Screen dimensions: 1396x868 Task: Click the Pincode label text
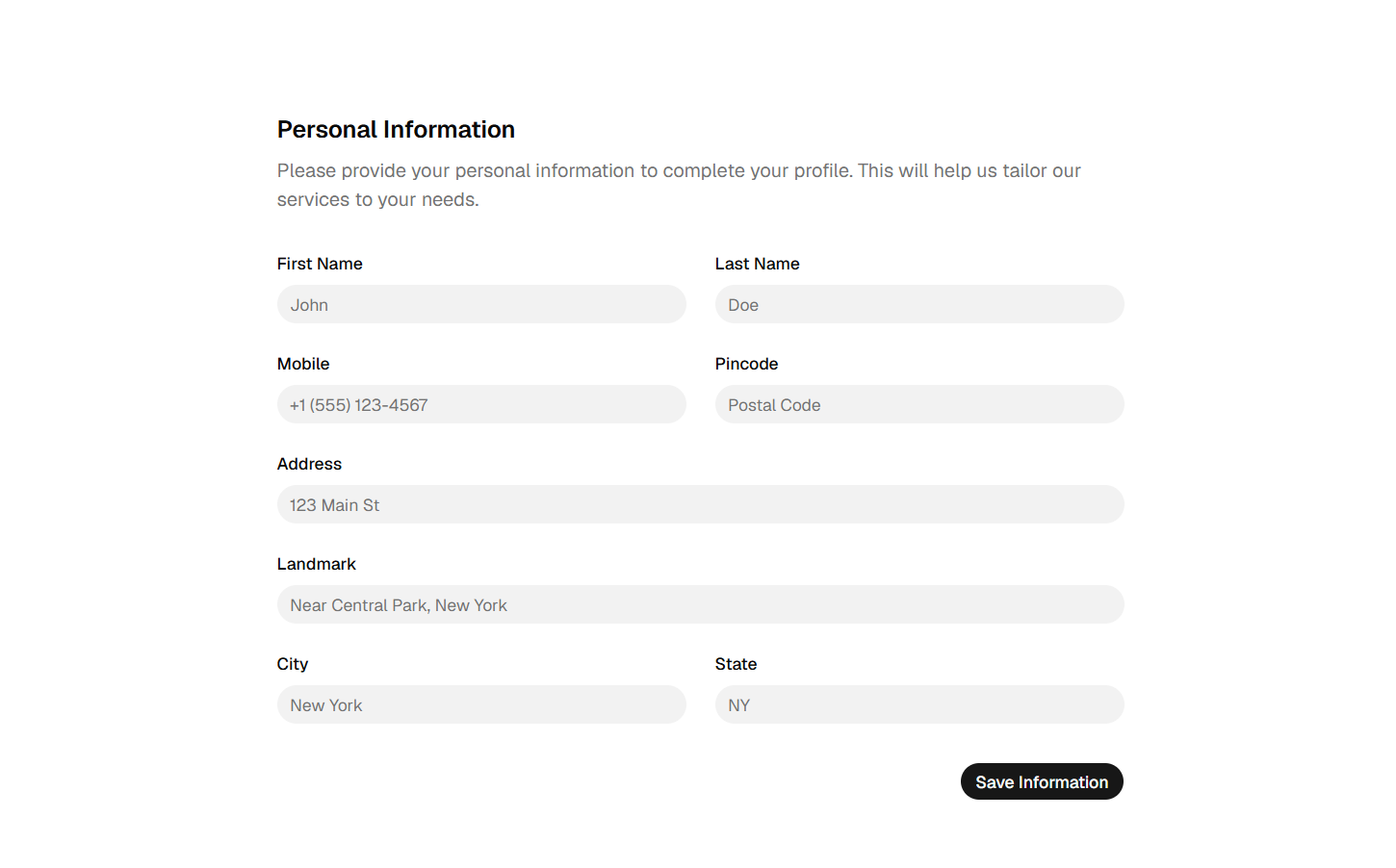747,364
